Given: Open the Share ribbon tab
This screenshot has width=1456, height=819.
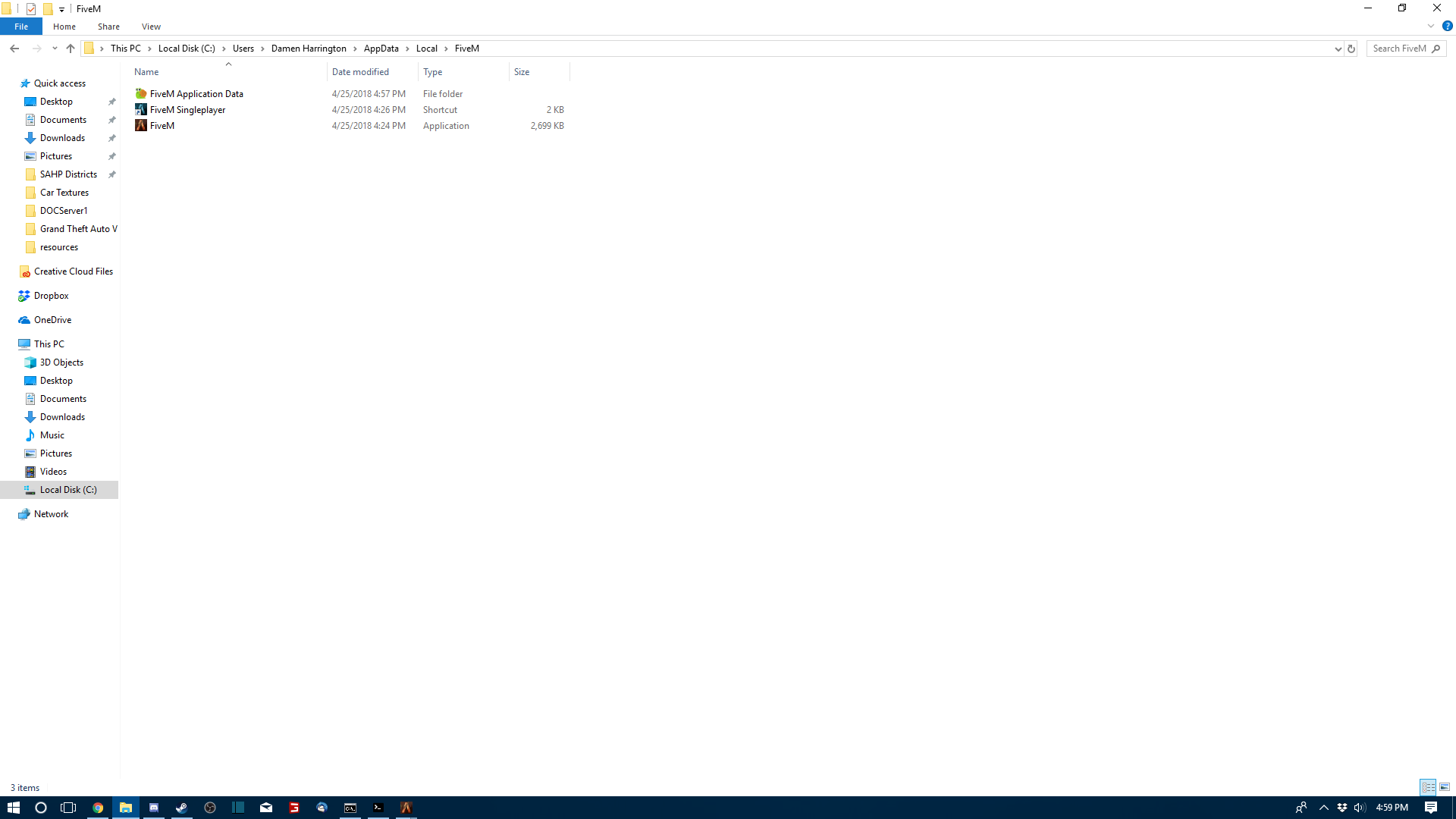Looking at the screenshot, I should [108, 27].
